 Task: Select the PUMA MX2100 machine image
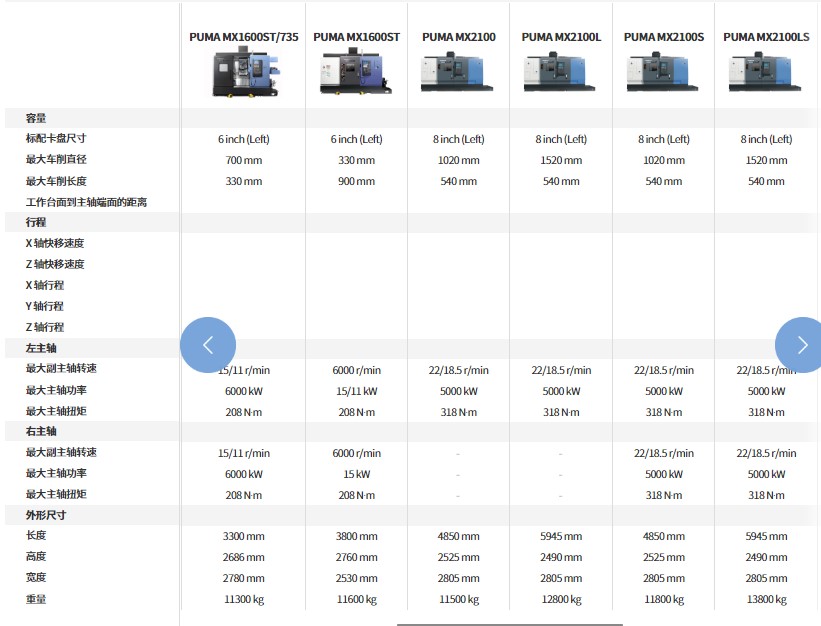click(x=457, y=72)
